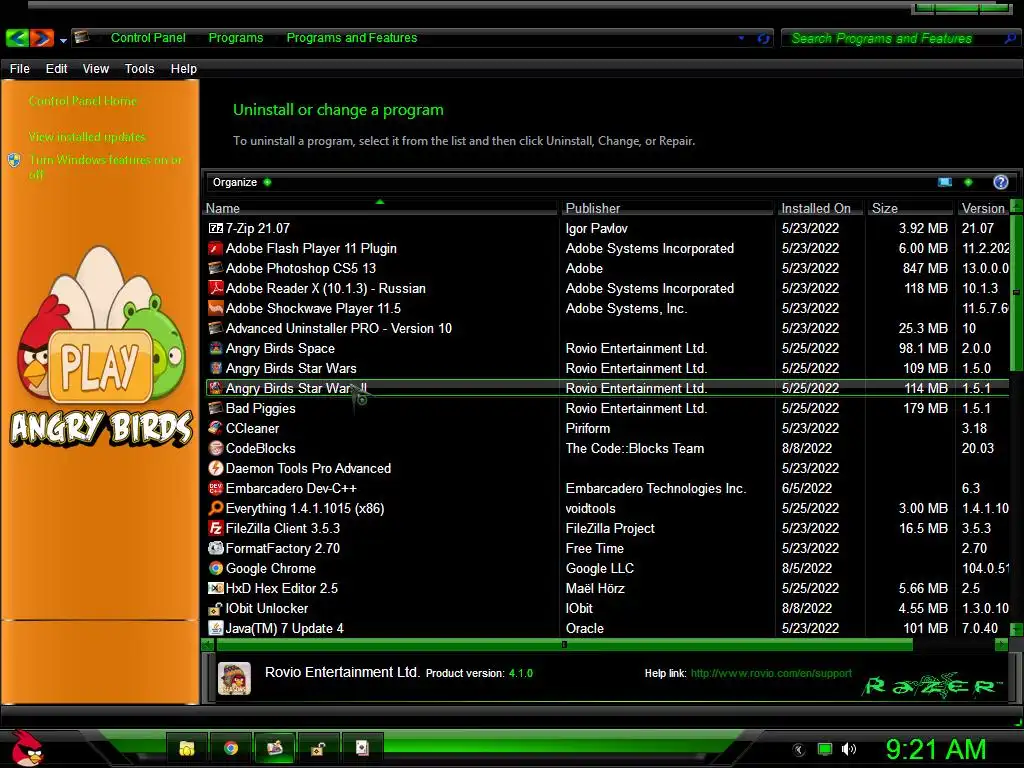Open Turn Windows features on or off

105,167
